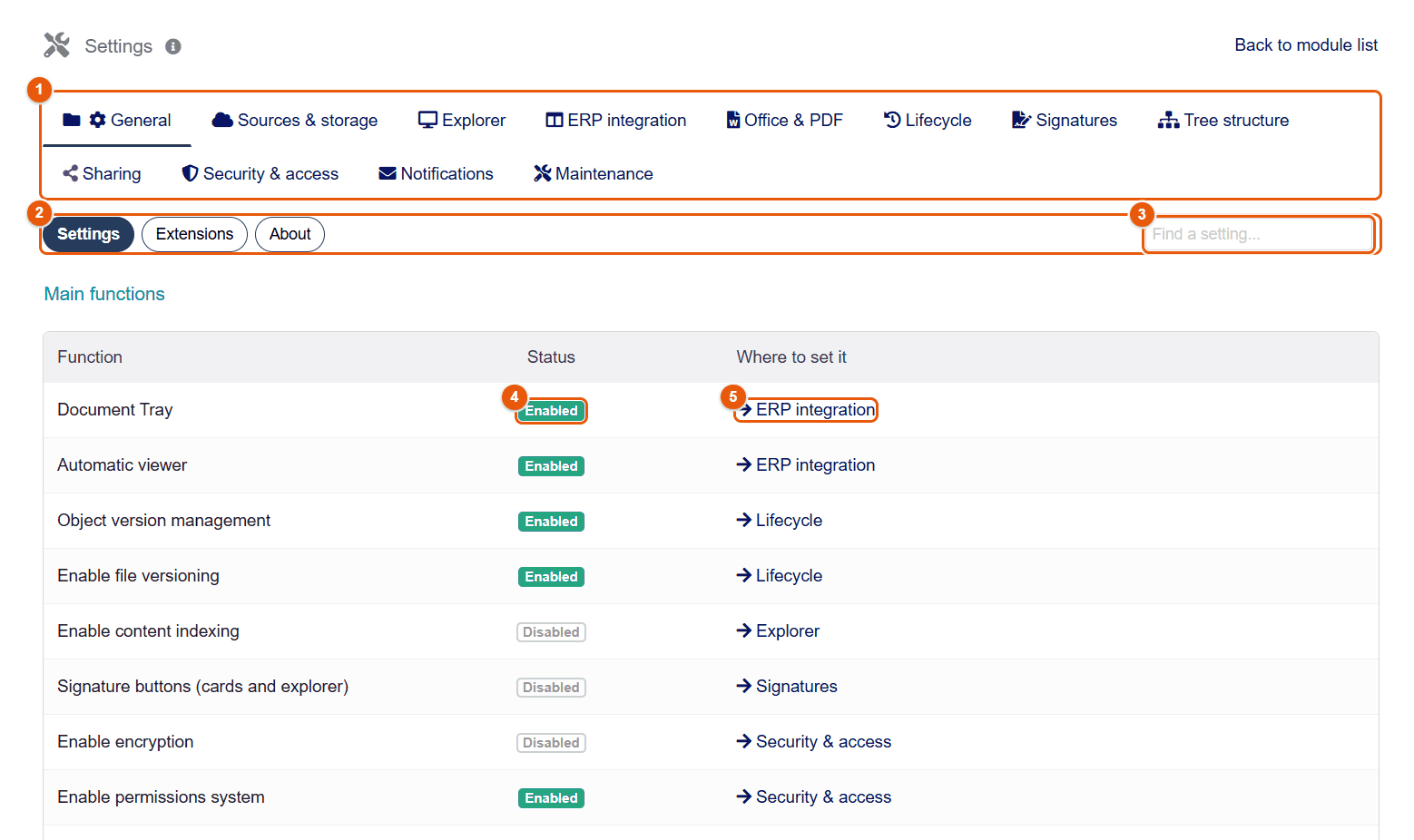The image size is (1414, 840).
Task: Select the "Automatic viewer" function name
Action: (122, 465)
